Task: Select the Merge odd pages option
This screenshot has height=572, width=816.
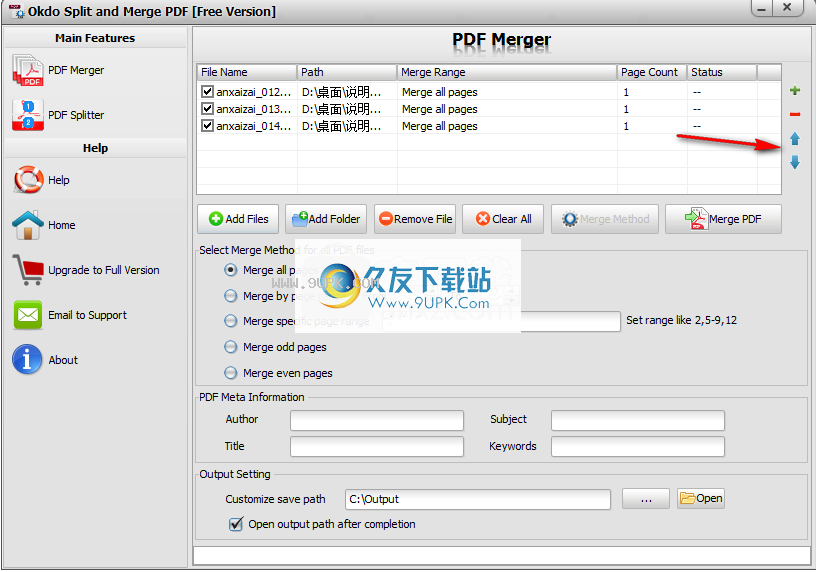Action: 231,347
